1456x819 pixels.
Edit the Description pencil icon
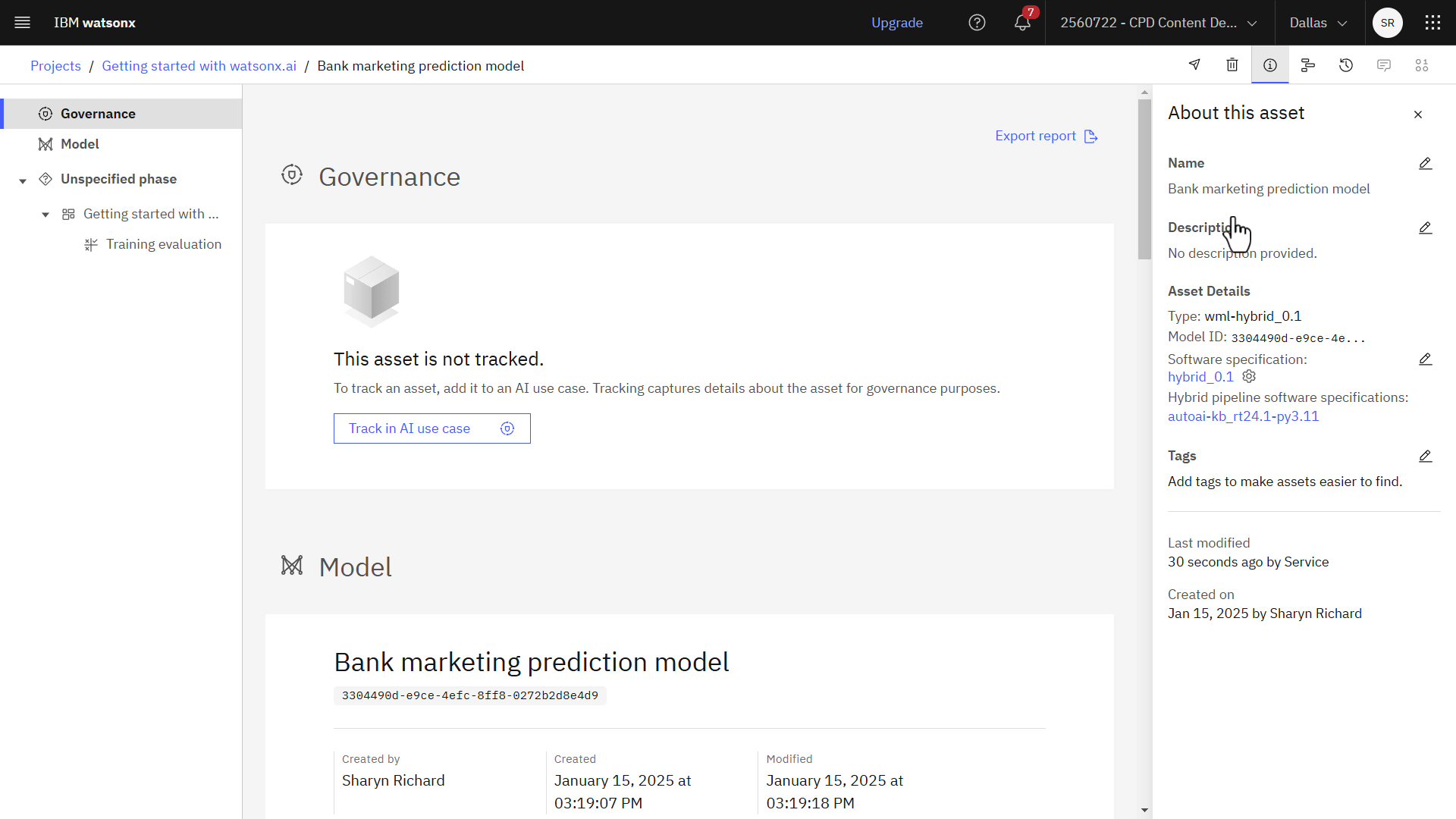tap(1424, 228)
